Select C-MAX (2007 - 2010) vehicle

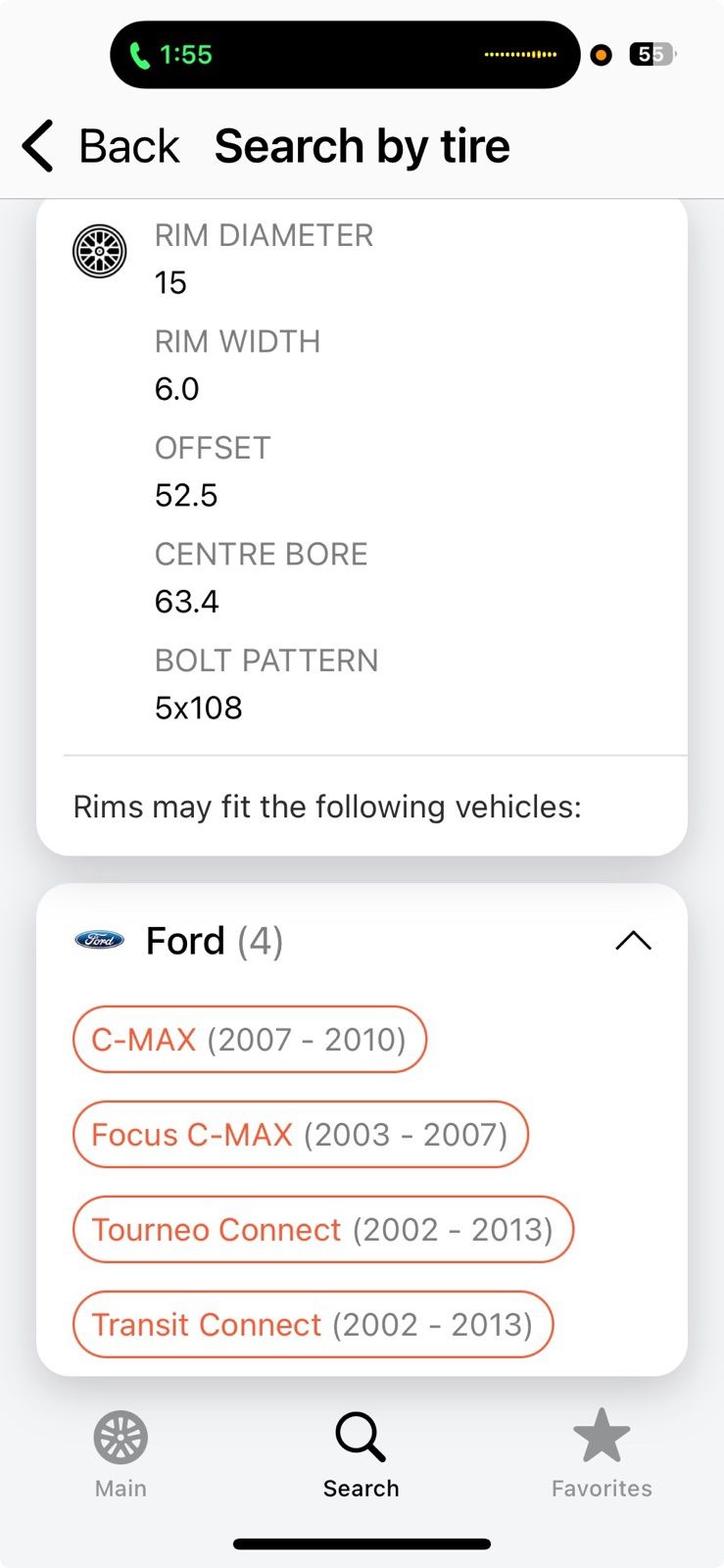pos(250,1039)
